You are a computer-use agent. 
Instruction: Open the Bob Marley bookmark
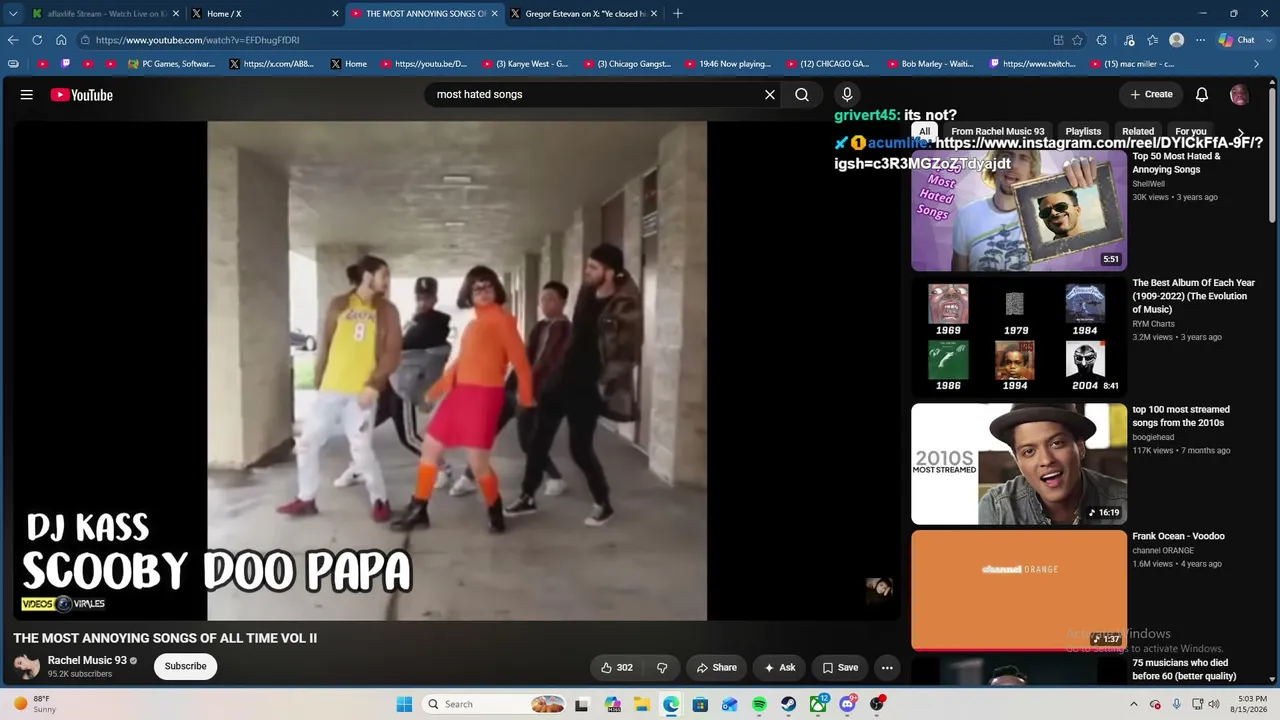(x=930, y=64)
